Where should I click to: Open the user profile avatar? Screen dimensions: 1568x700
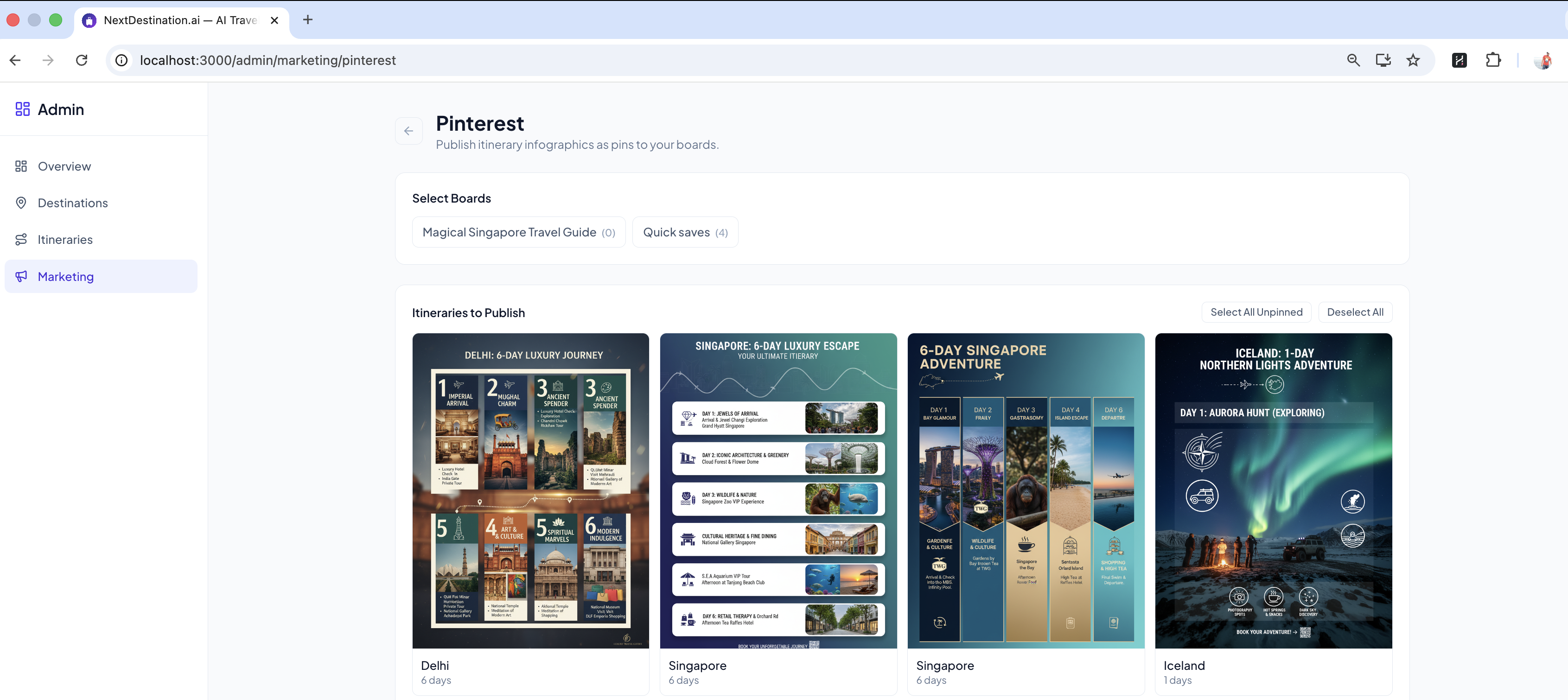pyautogui.click(x=1543, y=60)
